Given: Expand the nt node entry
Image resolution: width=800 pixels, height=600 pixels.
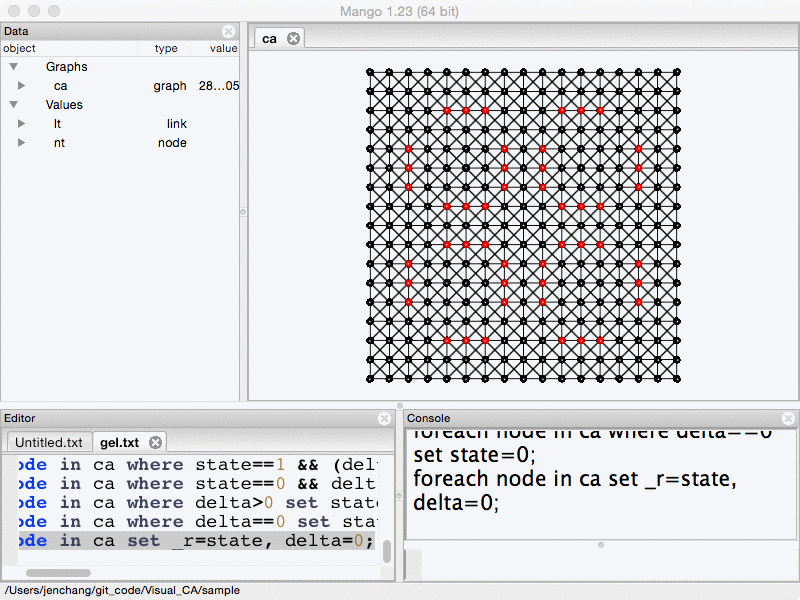Looking at the screenshot, I should [x=21, y=143].
